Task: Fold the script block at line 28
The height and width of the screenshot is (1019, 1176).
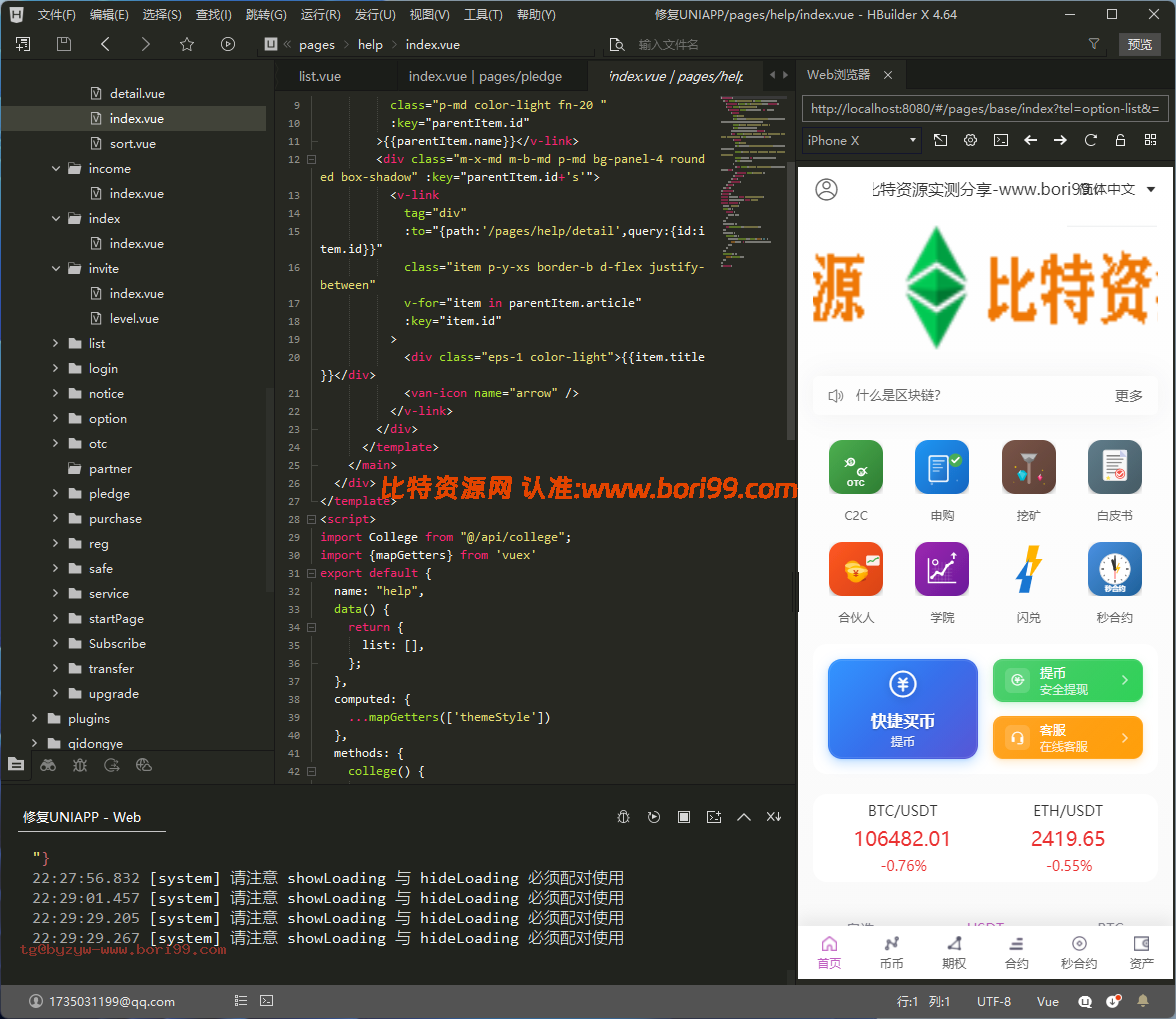Action: 311,519
